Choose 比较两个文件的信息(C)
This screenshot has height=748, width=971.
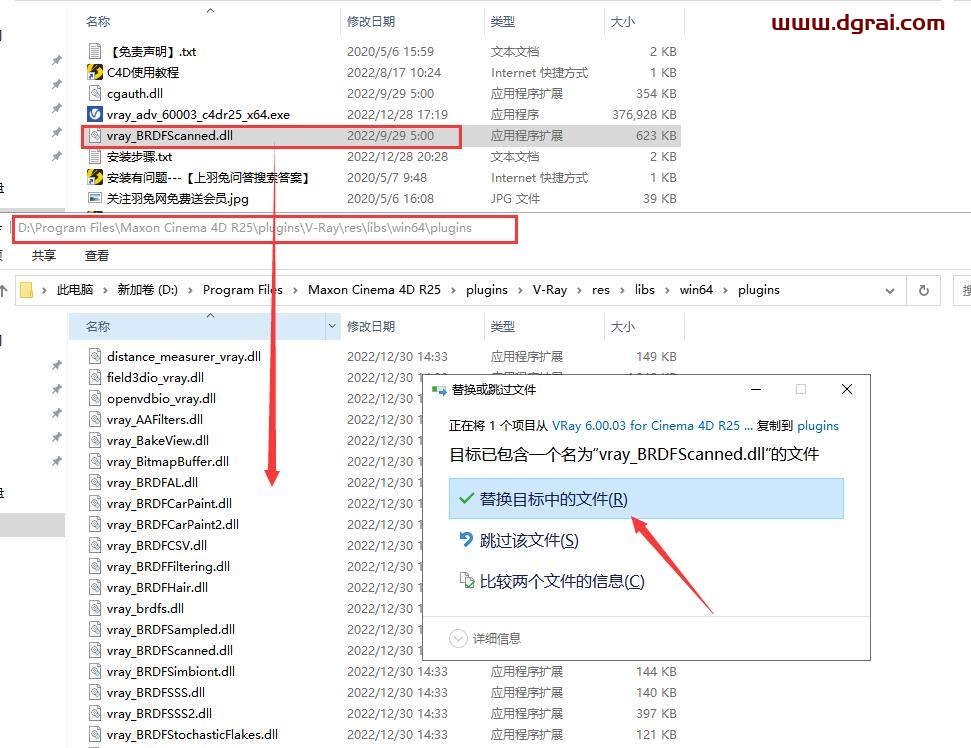coord(561,581)
